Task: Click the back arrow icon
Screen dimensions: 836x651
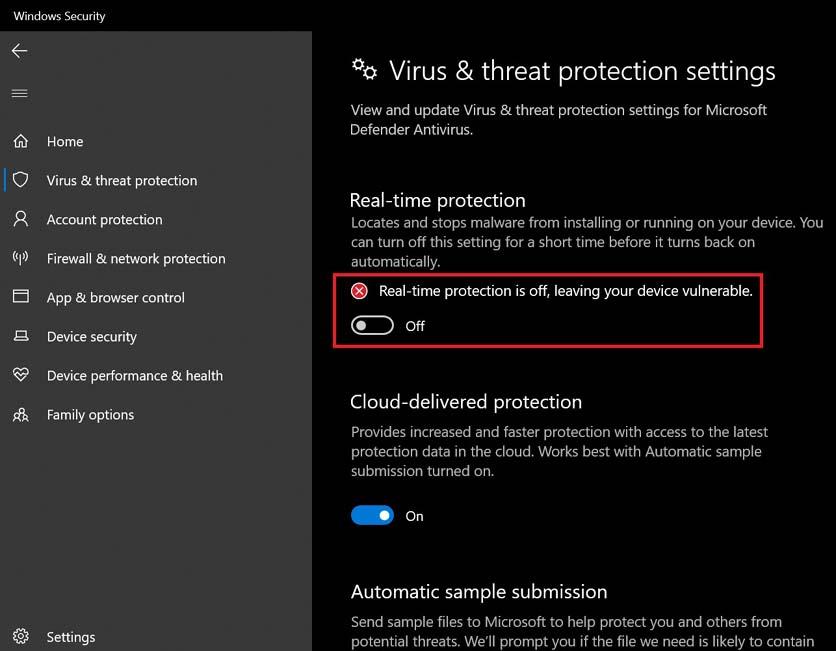Action: [x=20, y=51]
